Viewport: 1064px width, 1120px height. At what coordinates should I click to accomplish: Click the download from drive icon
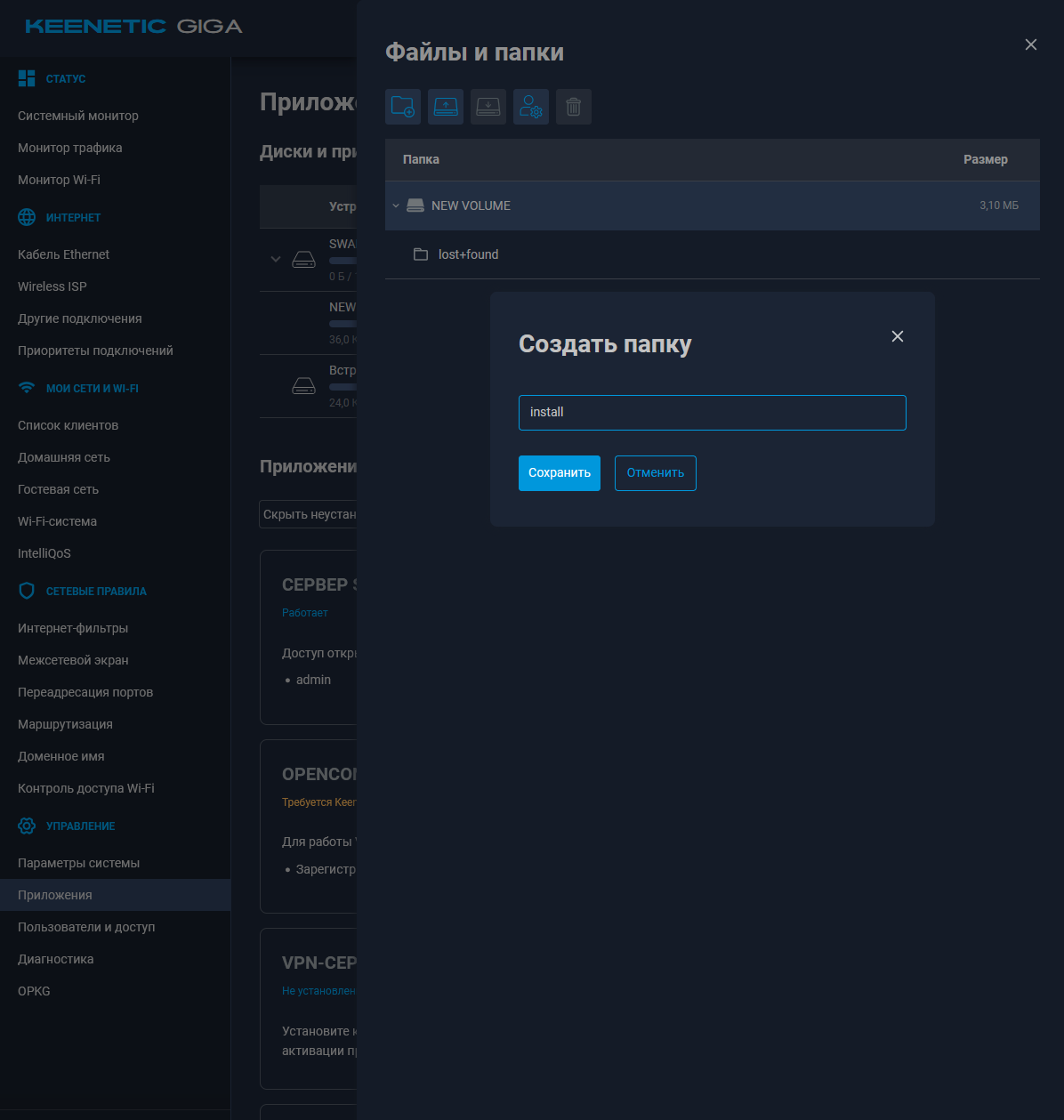click(488, 107)
